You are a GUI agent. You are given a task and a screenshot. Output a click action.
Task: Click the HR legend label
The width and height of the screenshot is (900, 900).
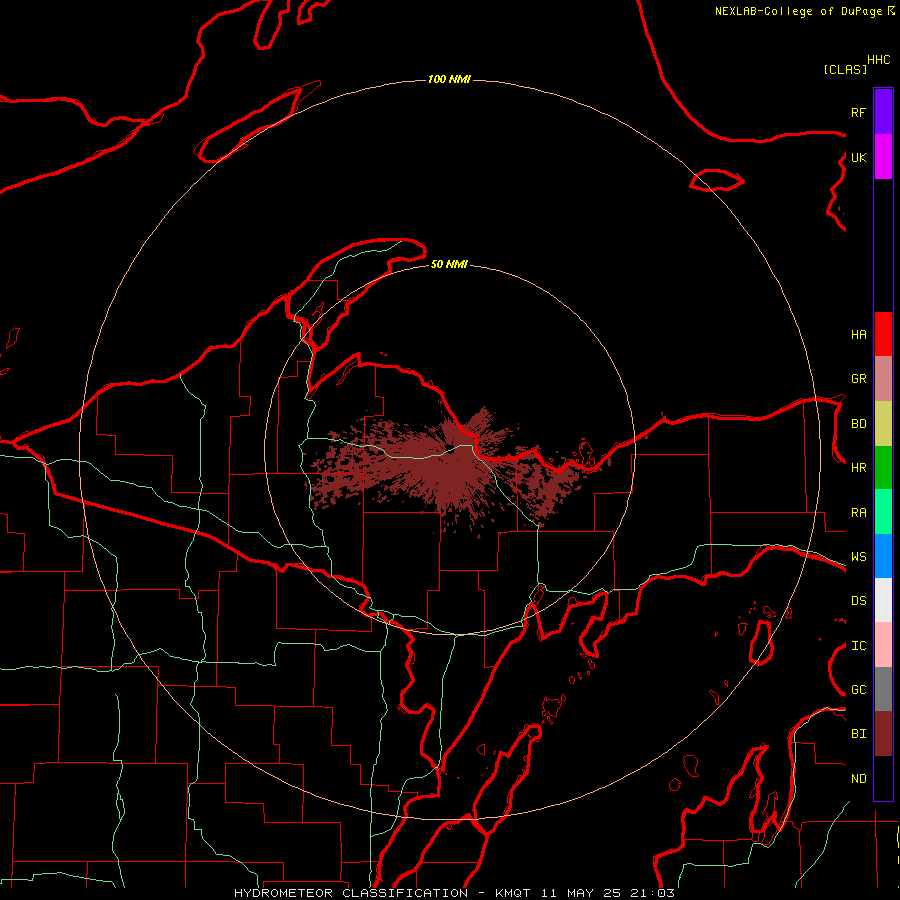coord(859,468)
